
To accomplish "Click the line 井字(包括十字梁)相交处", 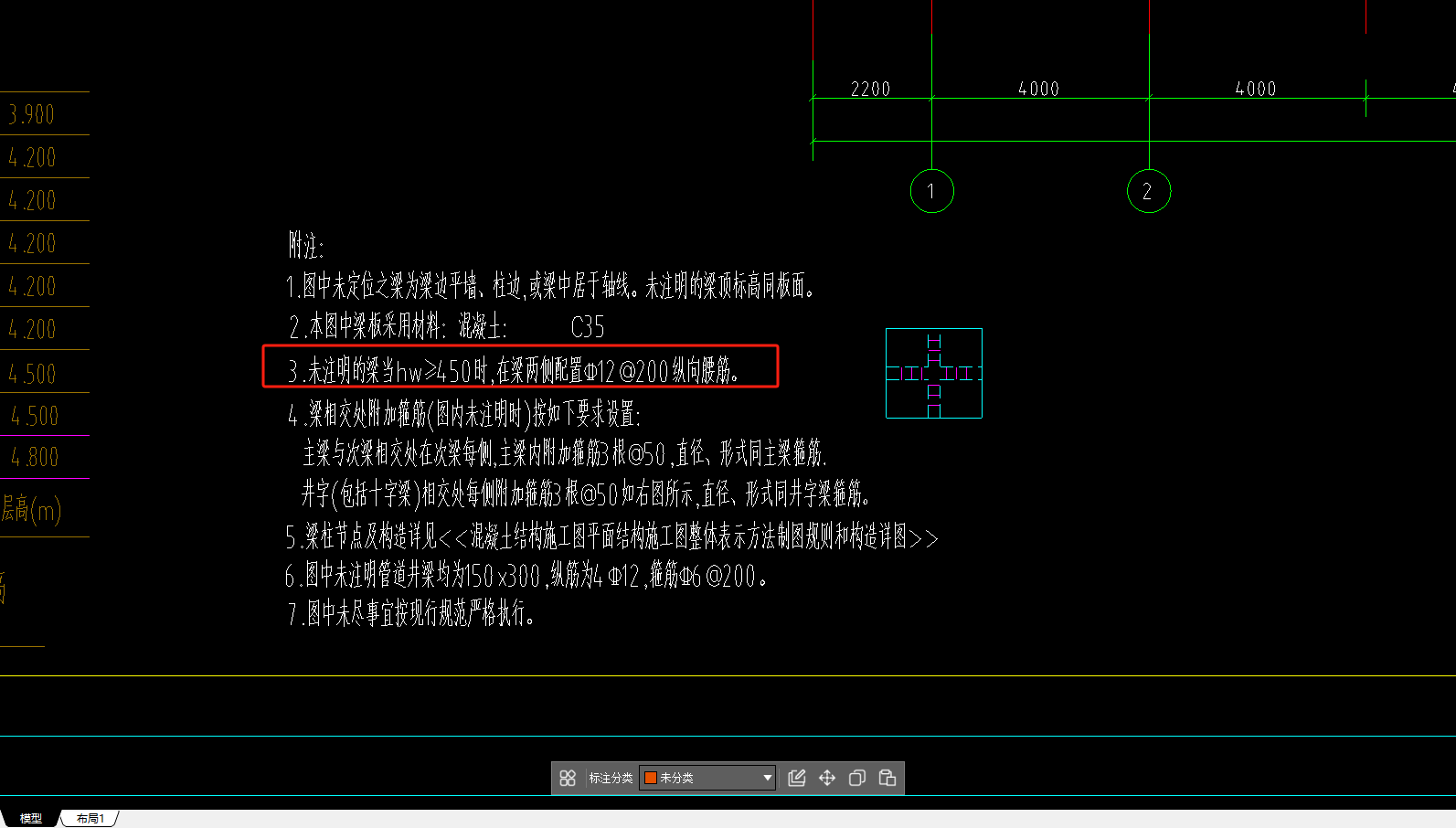I will coord(586,494).
